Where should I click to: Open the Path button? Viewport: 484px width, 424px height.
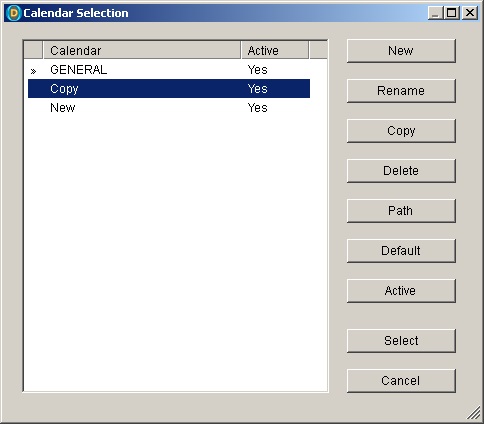coord(401,211)
